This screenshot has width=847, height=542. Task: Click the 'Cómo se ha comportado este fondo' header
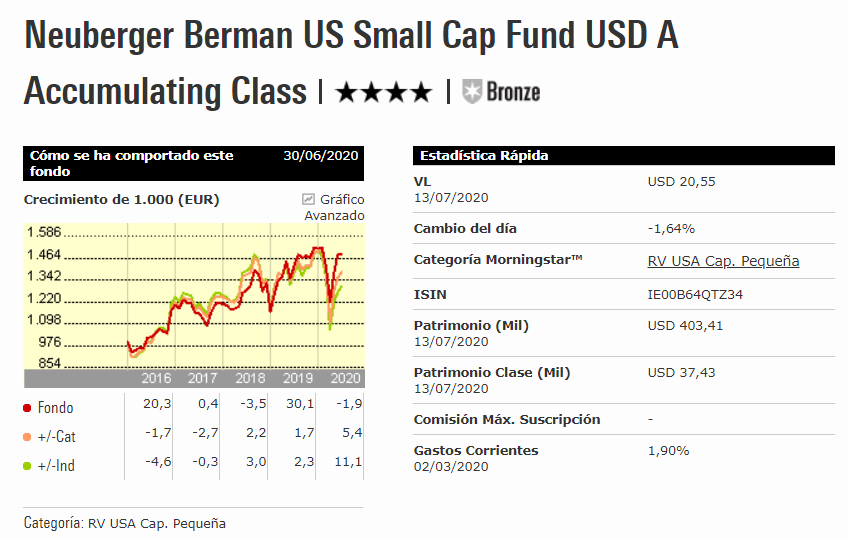coord(150,163)
